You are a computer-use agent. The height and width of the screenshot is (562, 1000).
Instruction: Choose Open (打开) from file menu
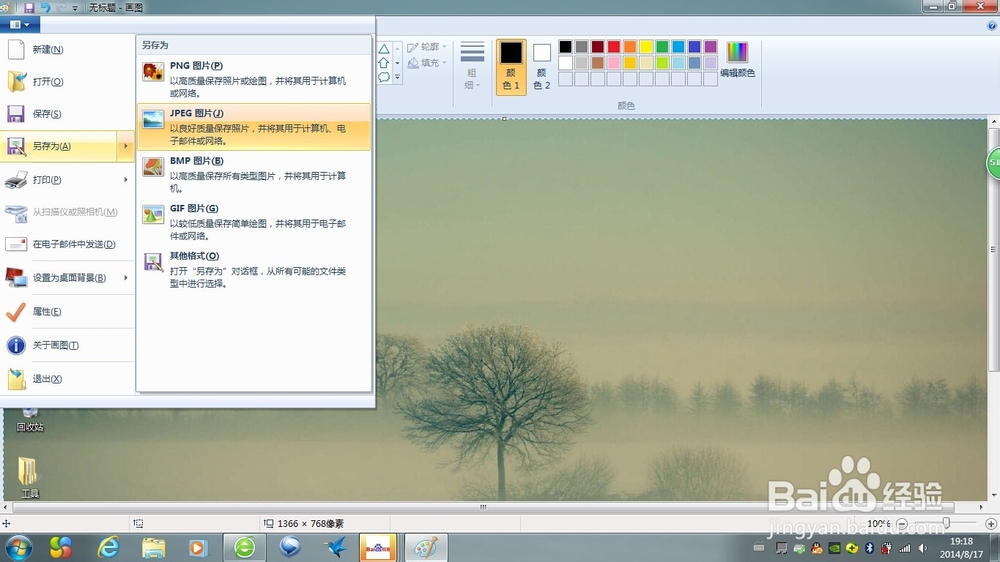tap(67, 82)
